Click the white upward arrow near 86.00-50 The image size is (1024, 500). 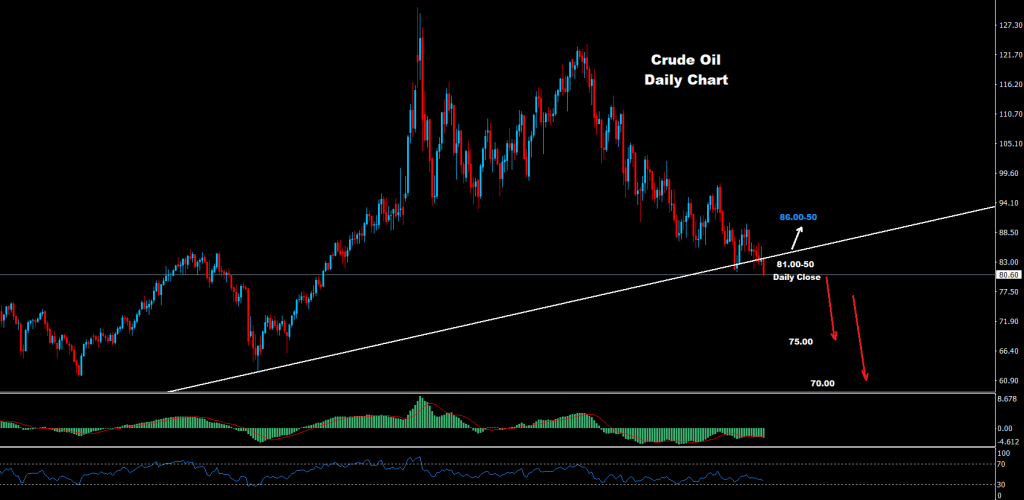coord(798,238)
